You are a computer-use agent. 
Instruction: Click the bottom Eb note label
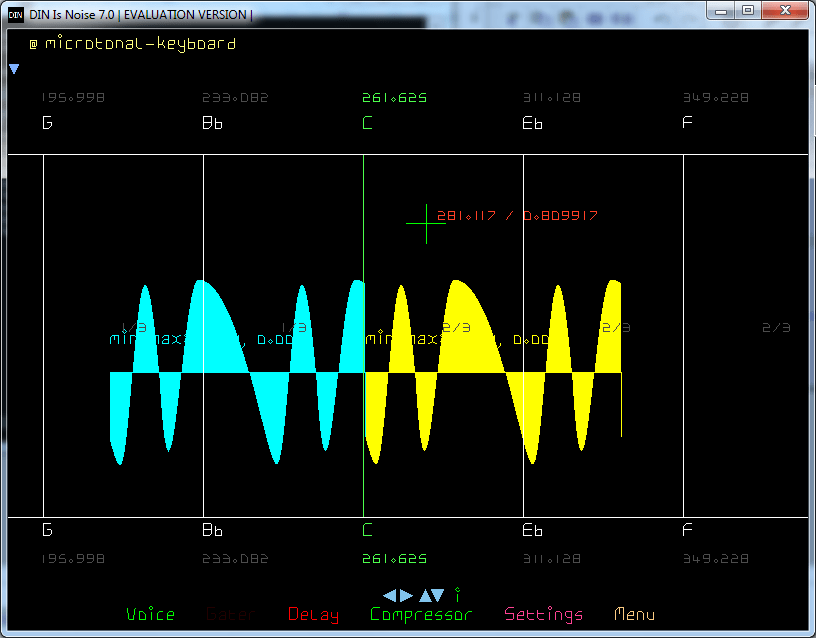click(x=532, y=530)
